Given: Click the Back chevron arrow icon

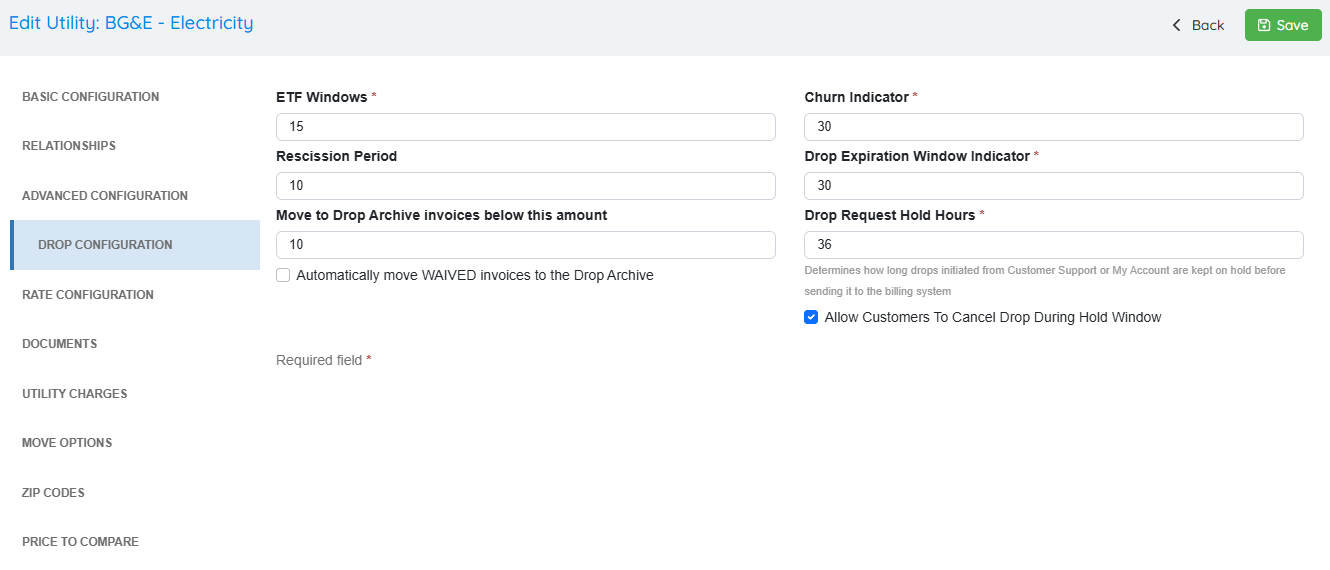Looking at the screenshot, I should point(1177,25).
